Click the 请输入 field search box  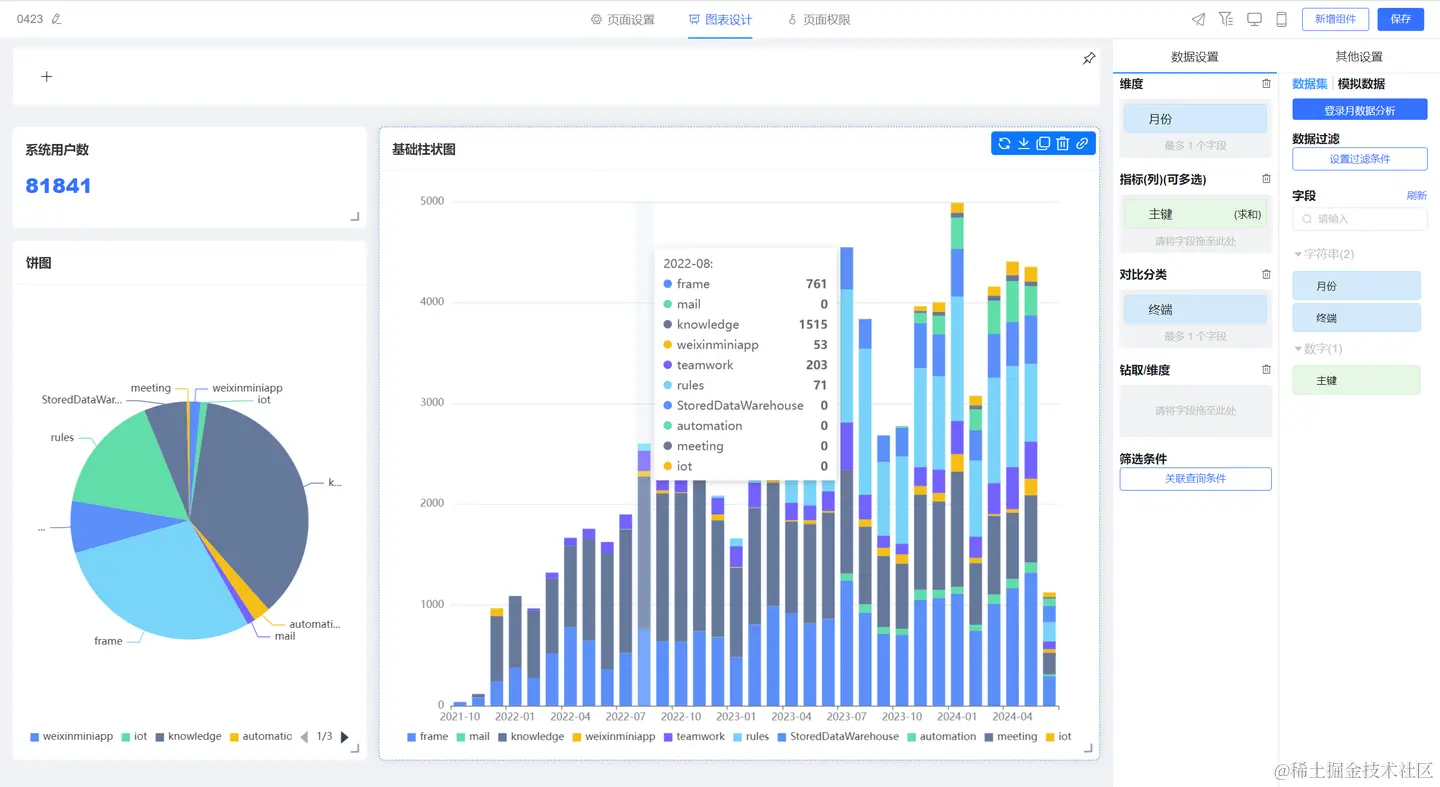coord(1359,219)
